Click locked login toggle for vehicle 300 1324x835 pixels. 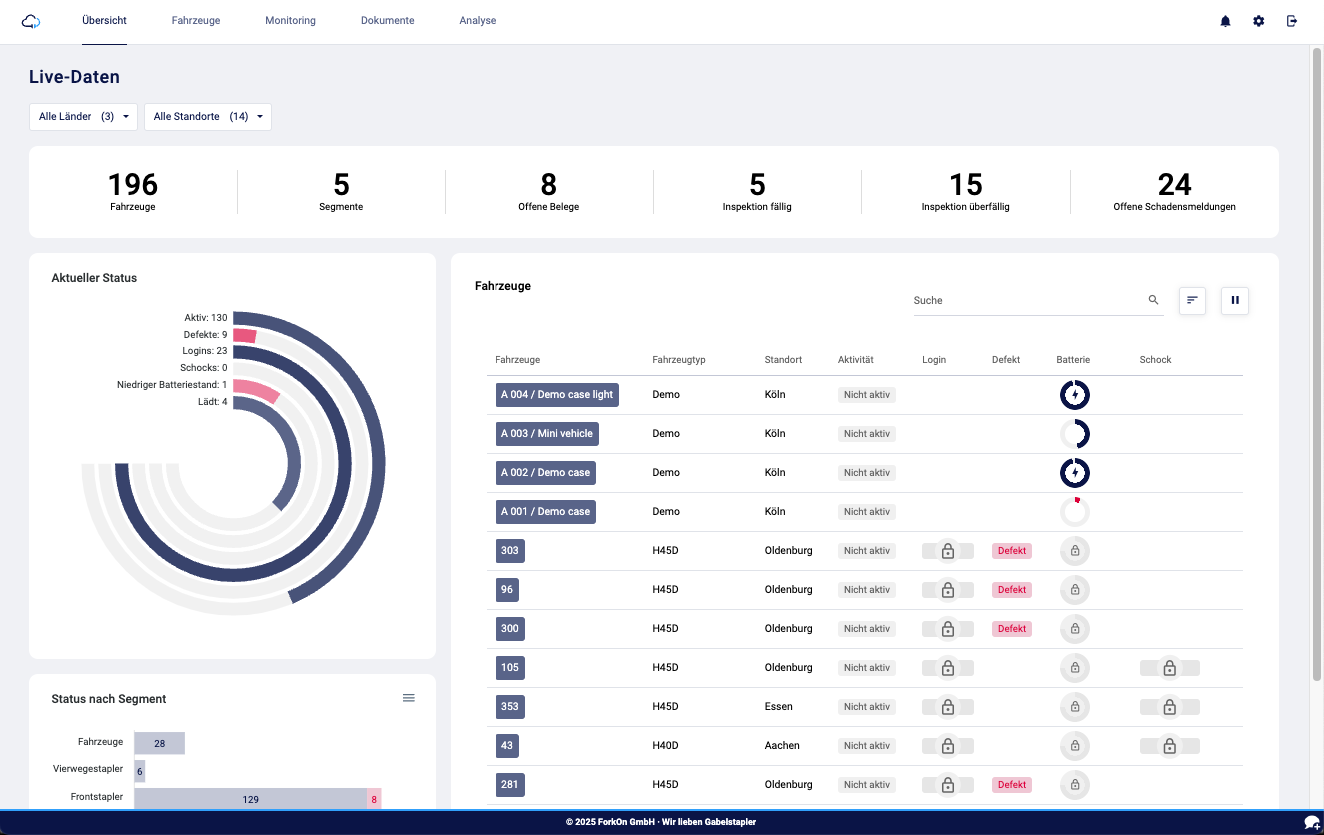click(x=948, y=629)
